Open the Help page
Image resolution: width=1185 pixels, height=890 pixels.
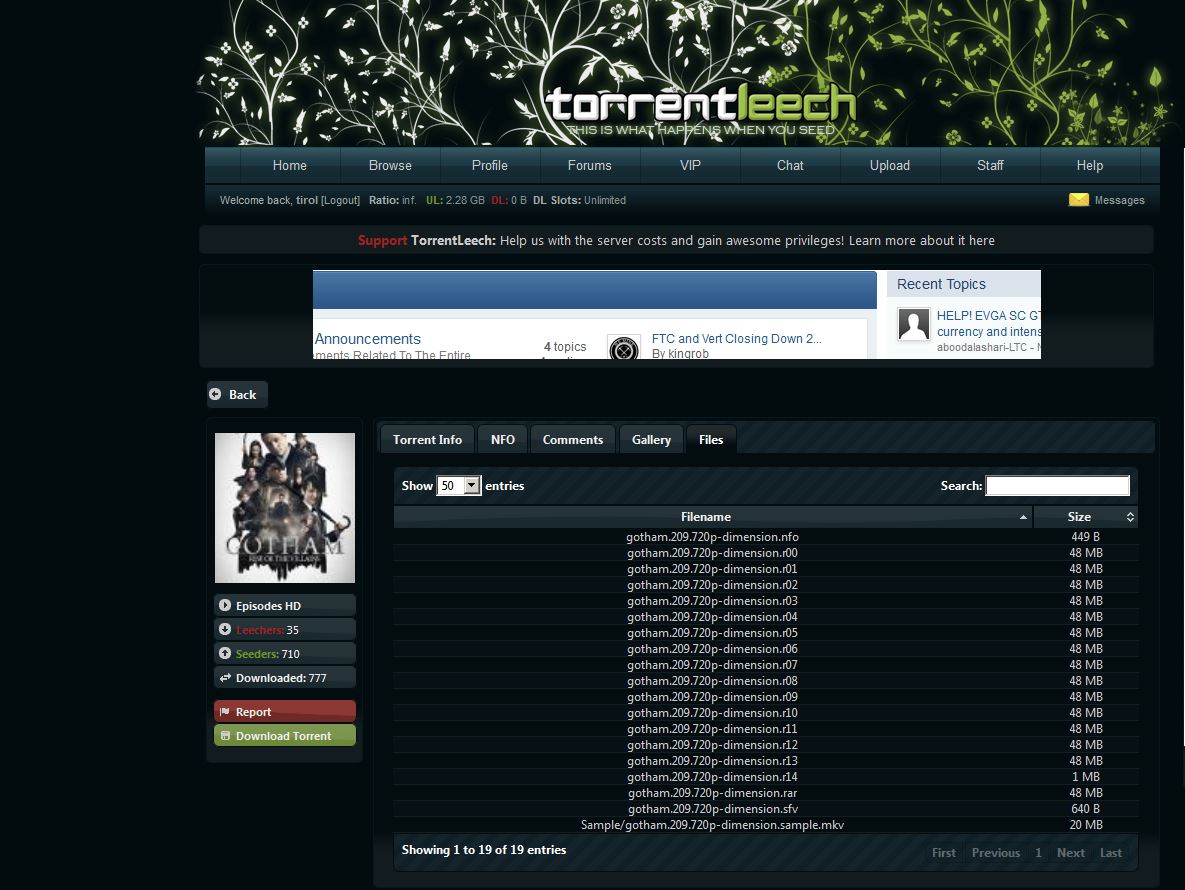(1090, 165)
